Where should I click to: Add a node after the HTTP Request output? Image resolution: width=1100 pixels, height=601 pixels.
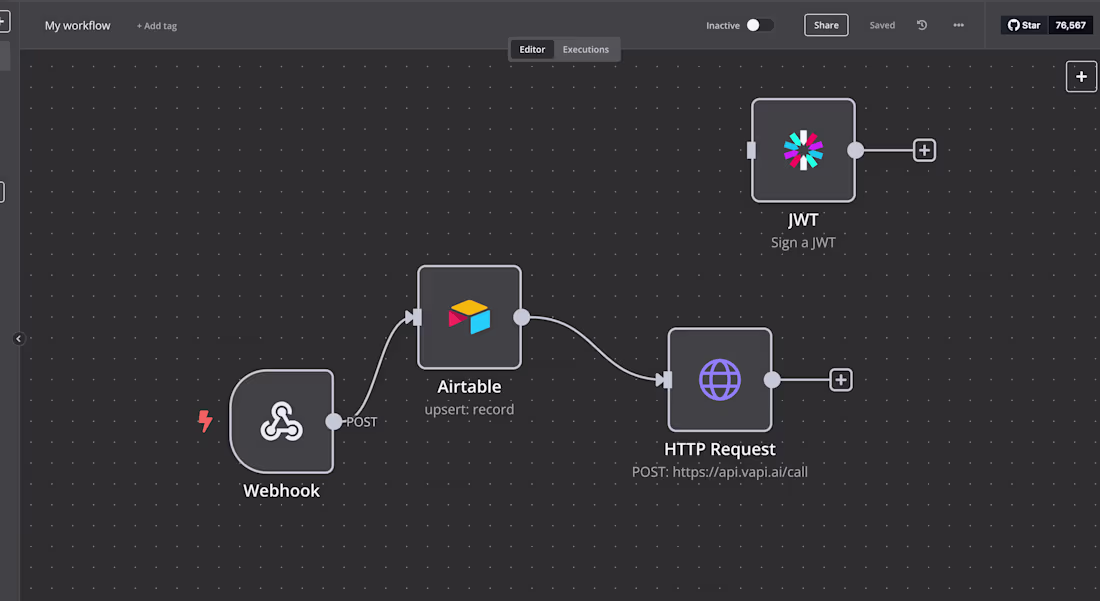tap(840, 379)
